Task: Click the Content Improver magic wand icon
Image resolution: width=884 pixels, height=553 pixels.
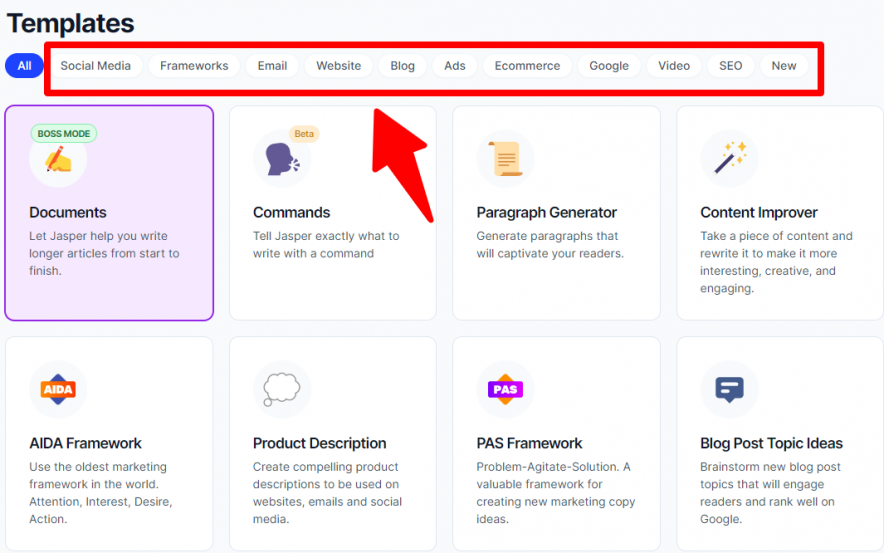Action: 730,157
